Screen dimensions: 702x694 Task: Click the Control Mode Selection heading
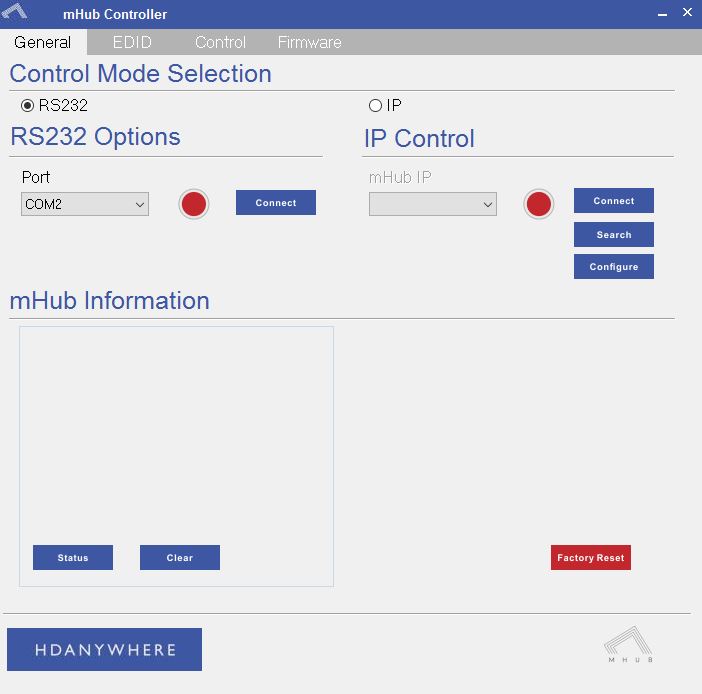141,73
